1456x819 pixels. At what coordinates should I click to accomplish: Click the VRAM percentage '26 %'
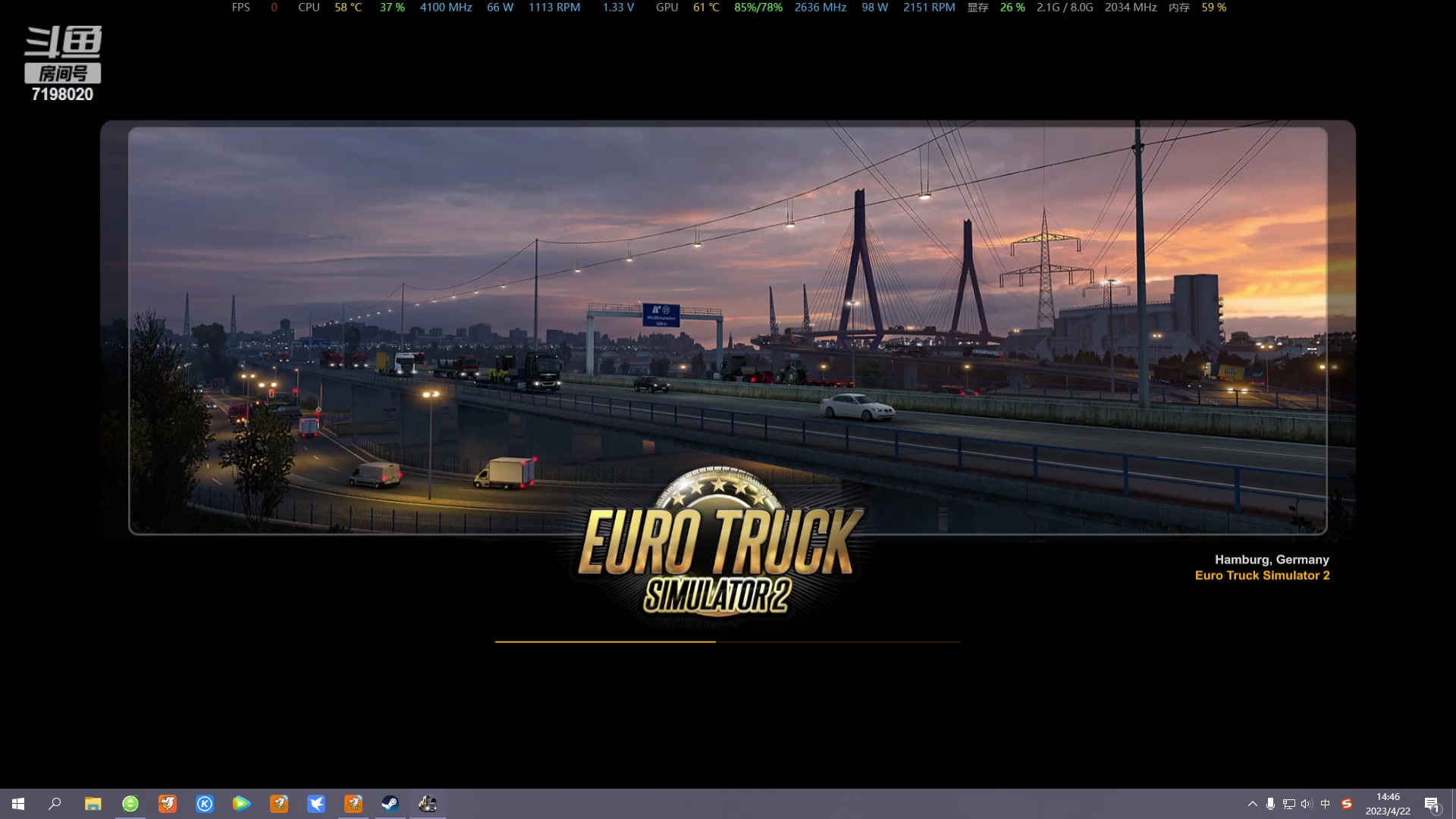click(1012, 7)
